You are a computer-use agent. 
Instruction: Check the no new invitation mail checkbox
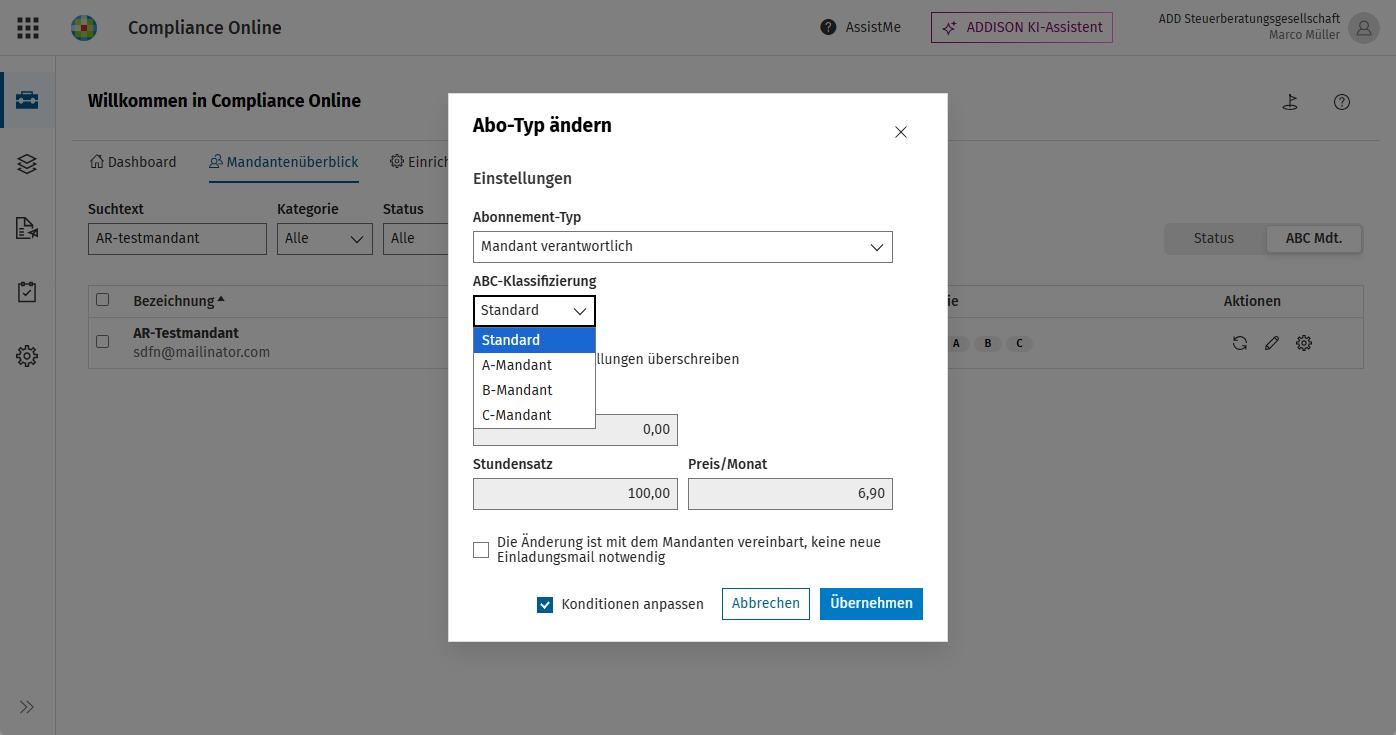pyautogui.click(x=481, y=550)
